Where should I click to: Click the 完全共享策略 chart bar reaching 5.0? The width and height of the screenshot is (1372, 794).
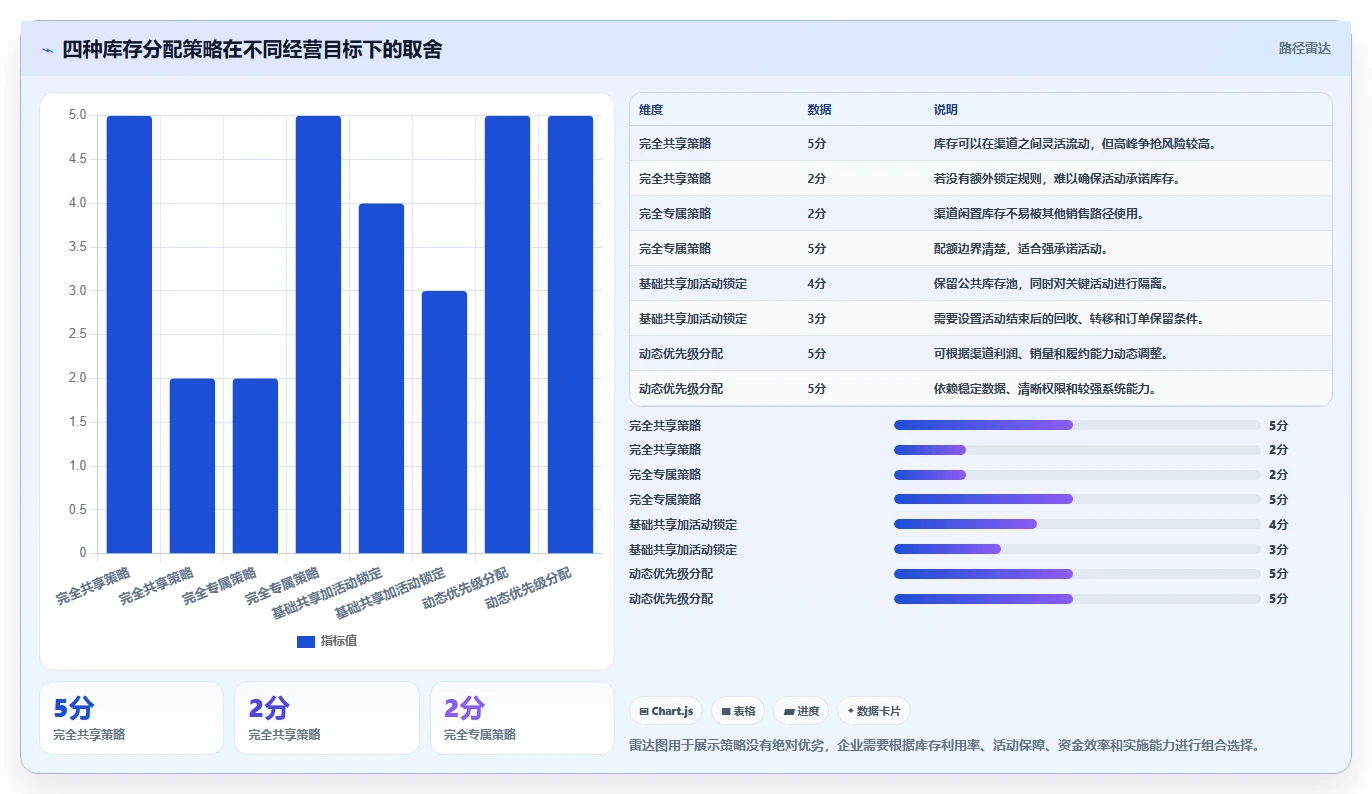129,334
